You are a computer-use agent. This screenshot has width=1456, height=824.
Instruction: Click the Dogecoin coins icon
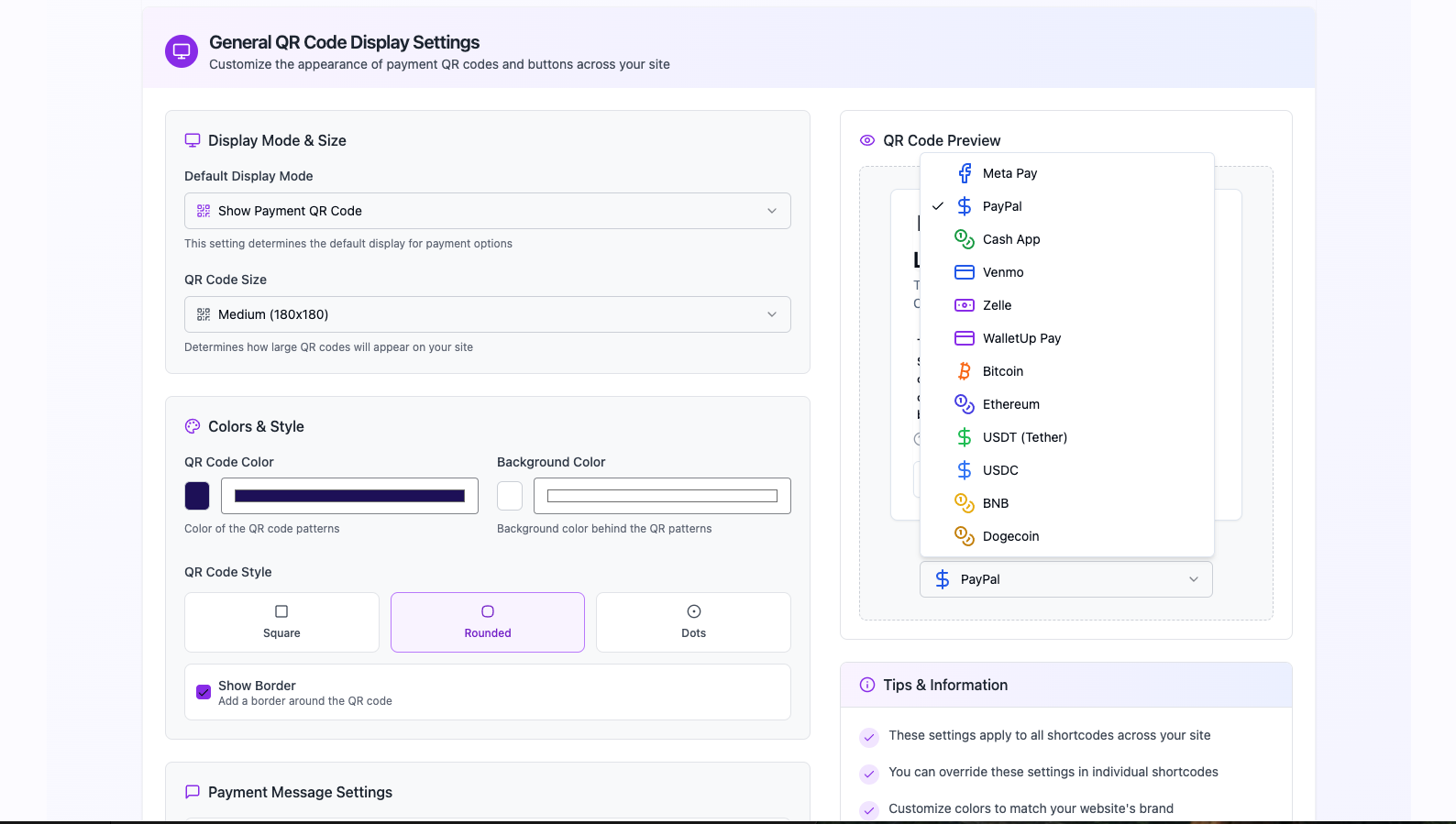[x=965, y=536]
